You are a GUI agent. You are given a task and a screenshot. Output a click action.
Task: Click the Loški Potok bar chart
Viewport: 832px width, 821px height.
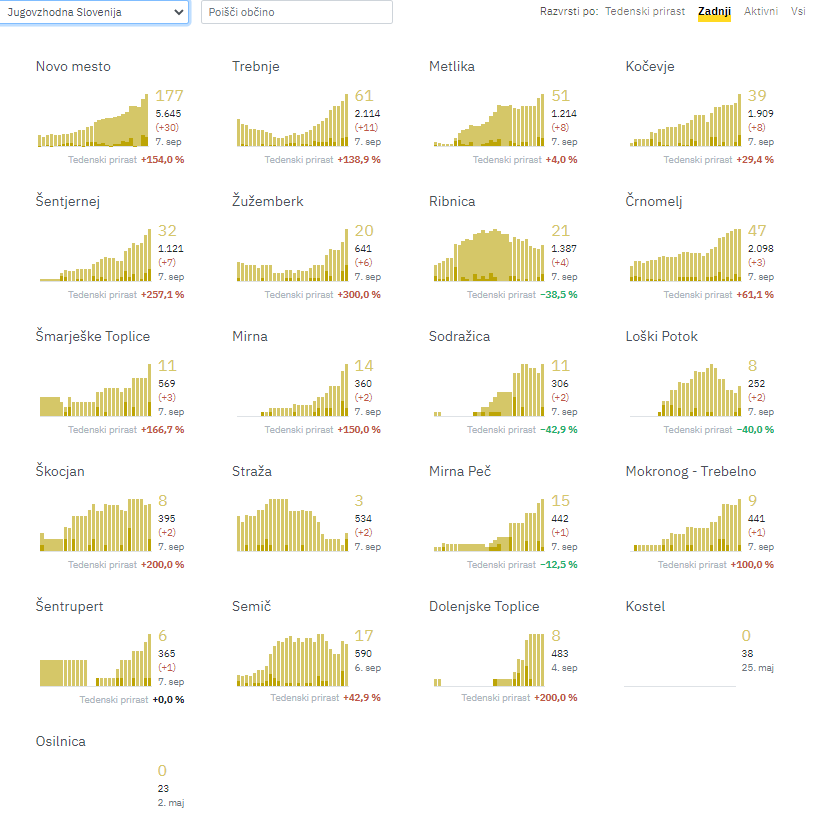pyautogui.click(x=686, y=390)
